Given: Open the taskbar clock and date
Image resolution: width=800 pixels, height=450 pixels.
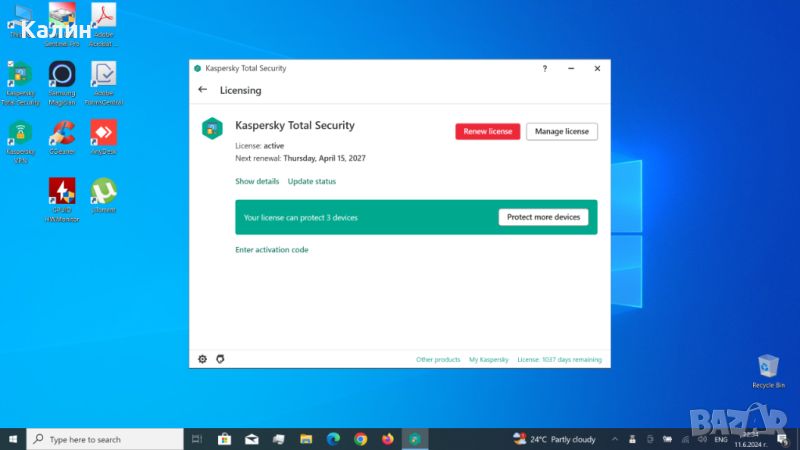Looking at the screenshot, I should pos(750,439).
